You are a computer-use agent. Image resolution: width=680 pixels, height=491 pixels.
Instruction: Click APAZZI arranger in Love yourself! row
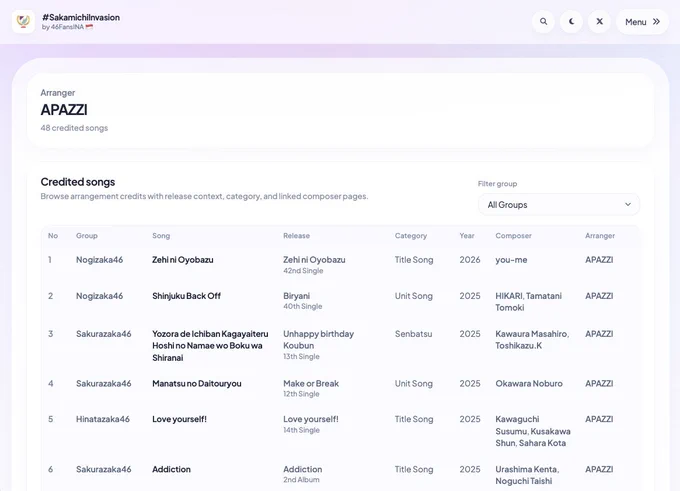pyautogui.click(x=599, y=419)
